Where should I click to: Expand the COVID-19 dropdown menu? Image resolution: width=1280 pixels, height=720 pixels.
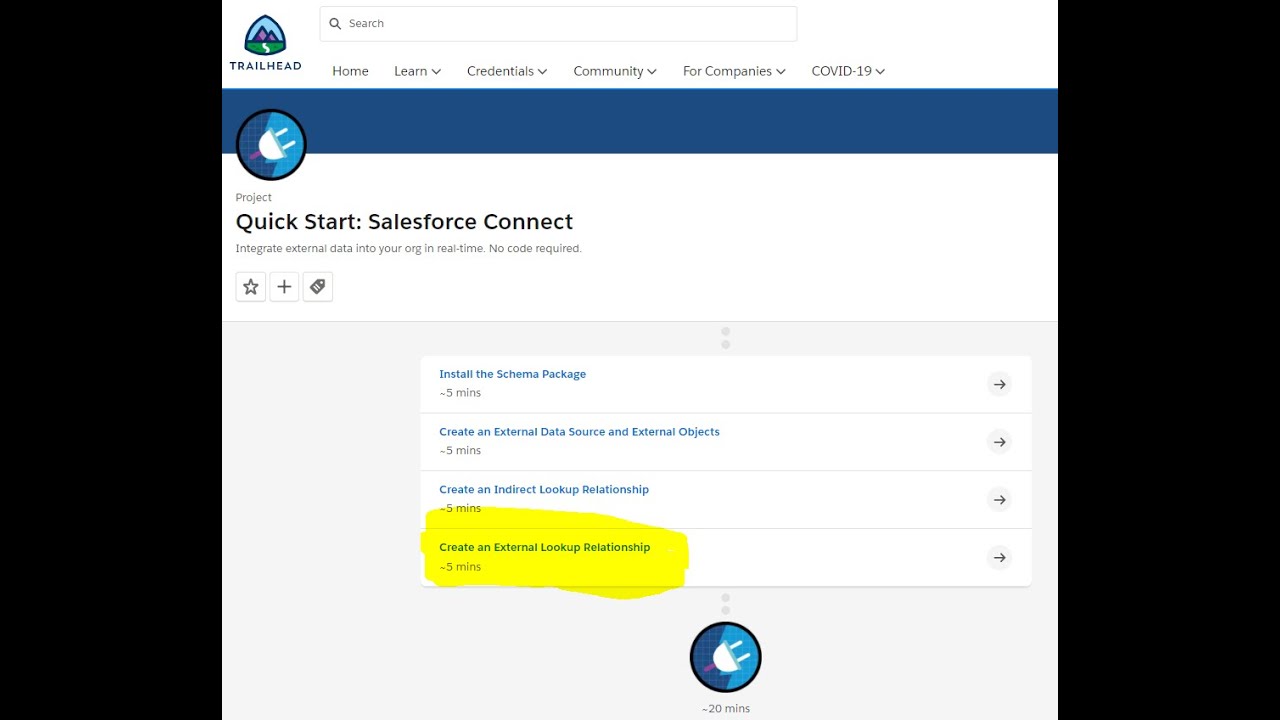click(848, 71)
